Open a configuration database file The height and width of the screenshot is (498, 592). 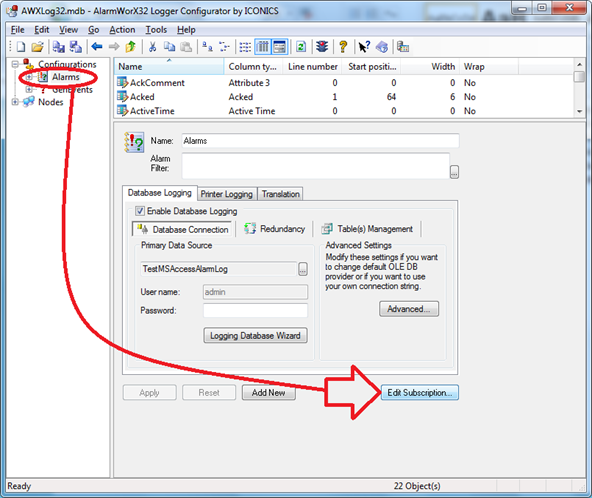pos(37,47)
